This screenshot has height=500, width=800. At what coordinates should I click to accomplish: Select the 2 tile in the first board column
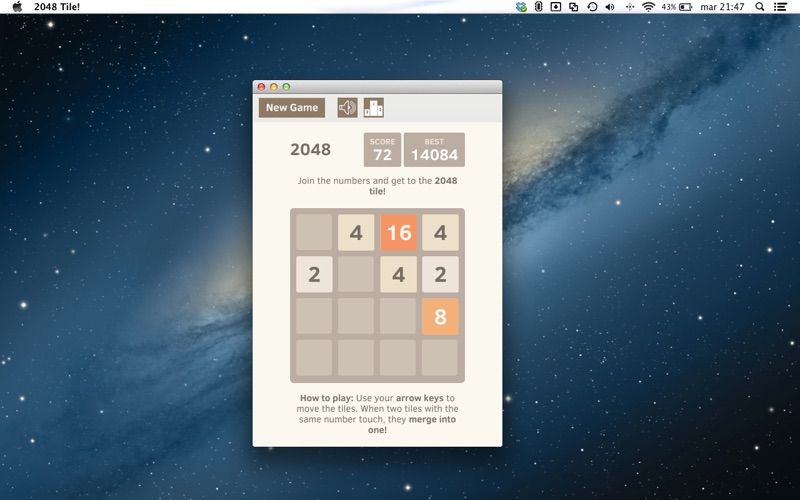(314, 274)
